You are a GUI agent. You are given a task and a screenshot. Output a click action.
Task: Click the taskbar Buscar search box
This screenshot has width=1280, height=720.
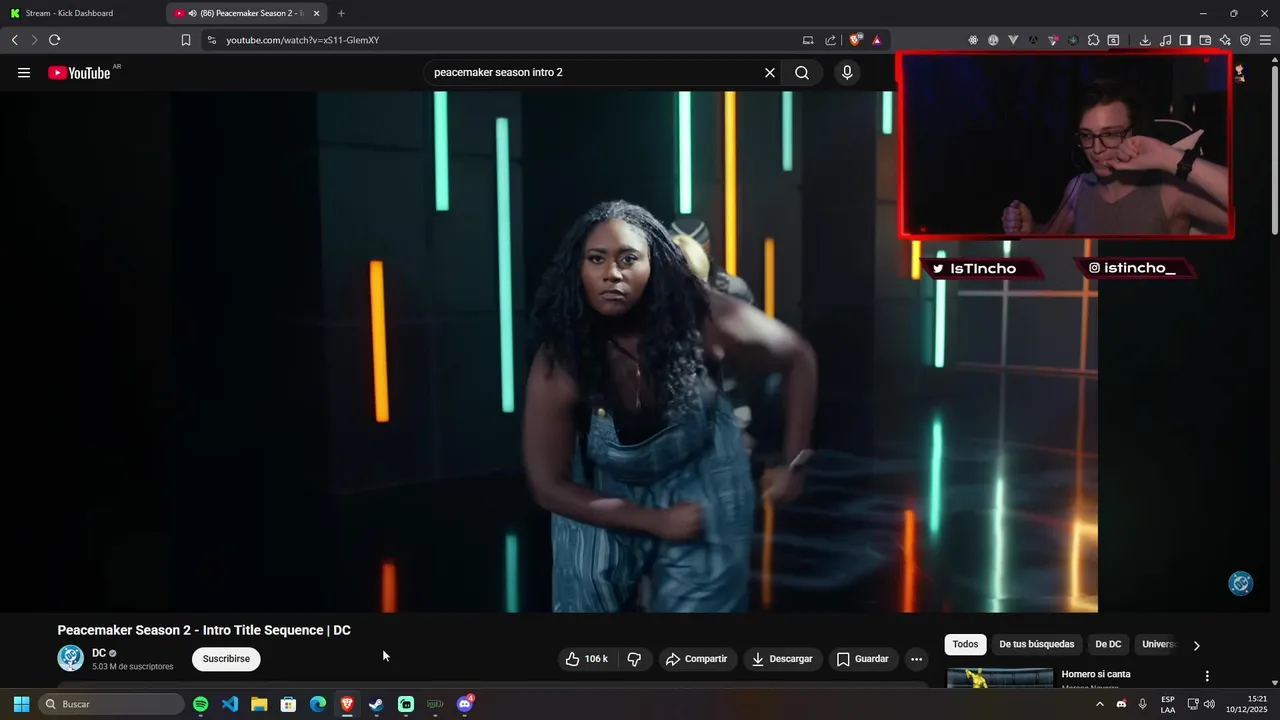tap(112, 704)
